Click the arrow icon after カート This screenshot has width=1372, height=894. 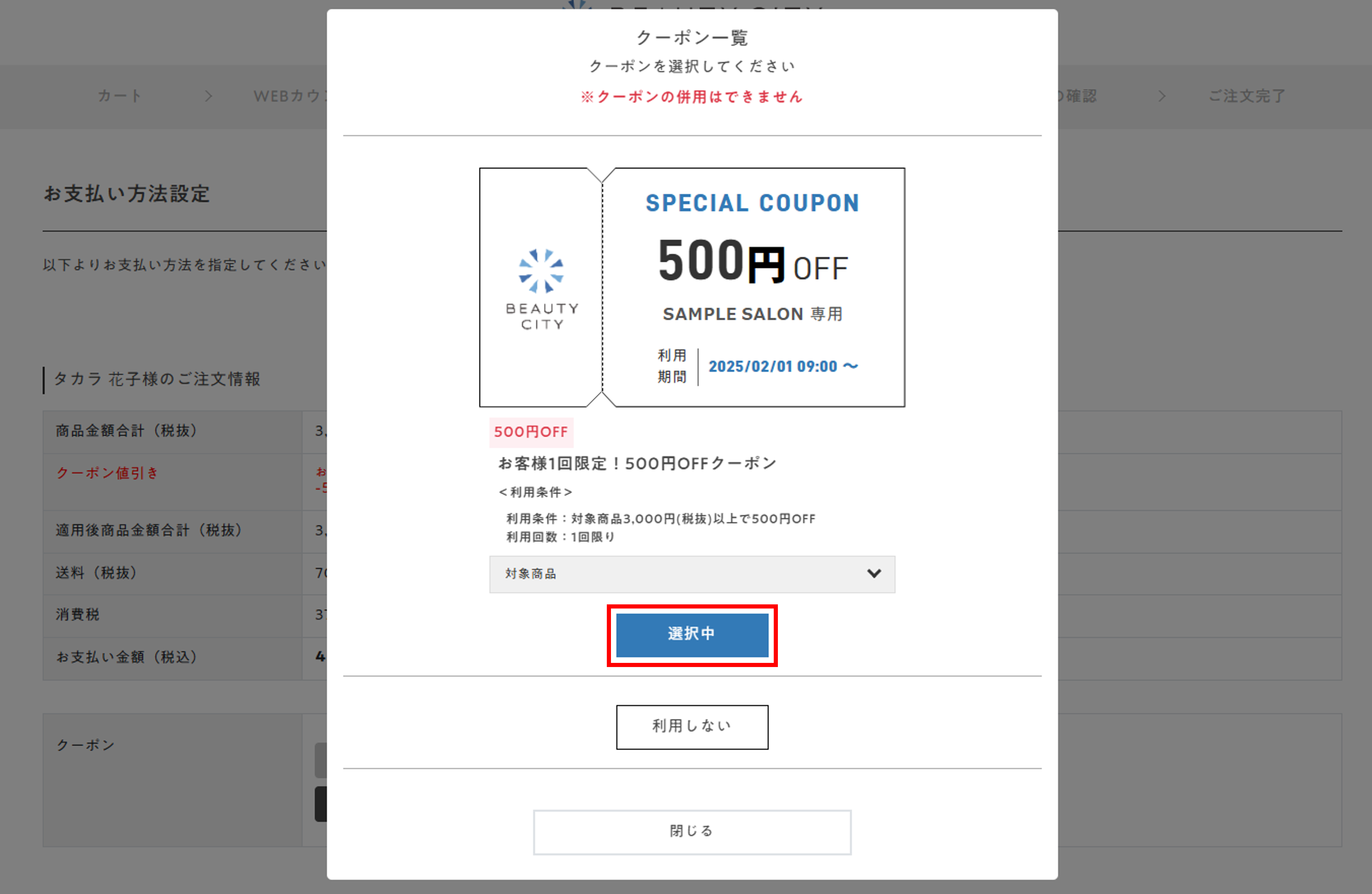tap(209, 96)
